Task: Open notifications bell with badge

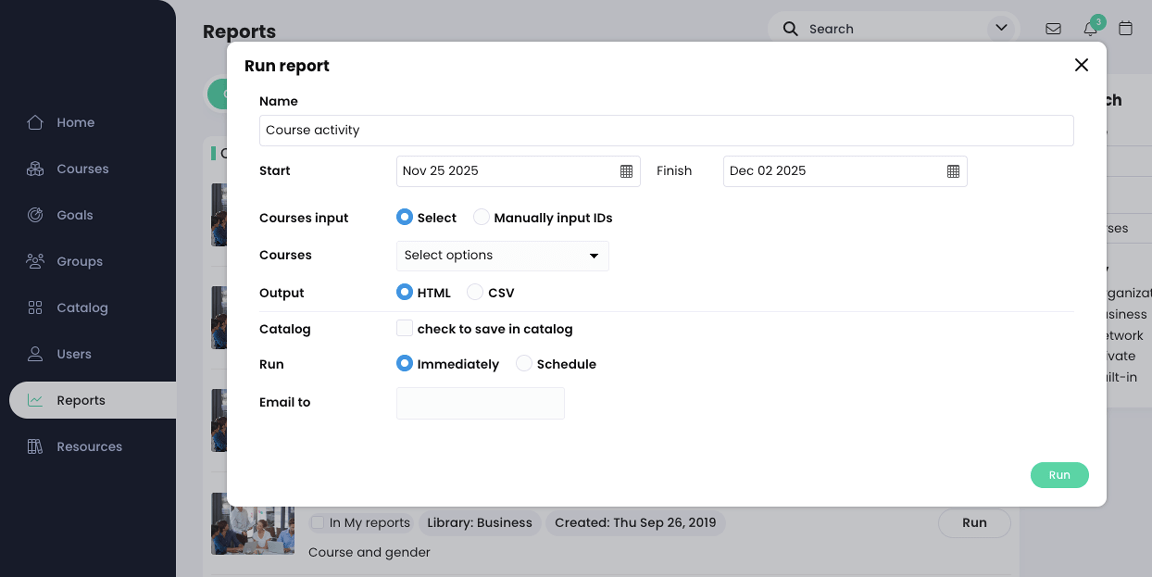Action: coord(1091,28)
